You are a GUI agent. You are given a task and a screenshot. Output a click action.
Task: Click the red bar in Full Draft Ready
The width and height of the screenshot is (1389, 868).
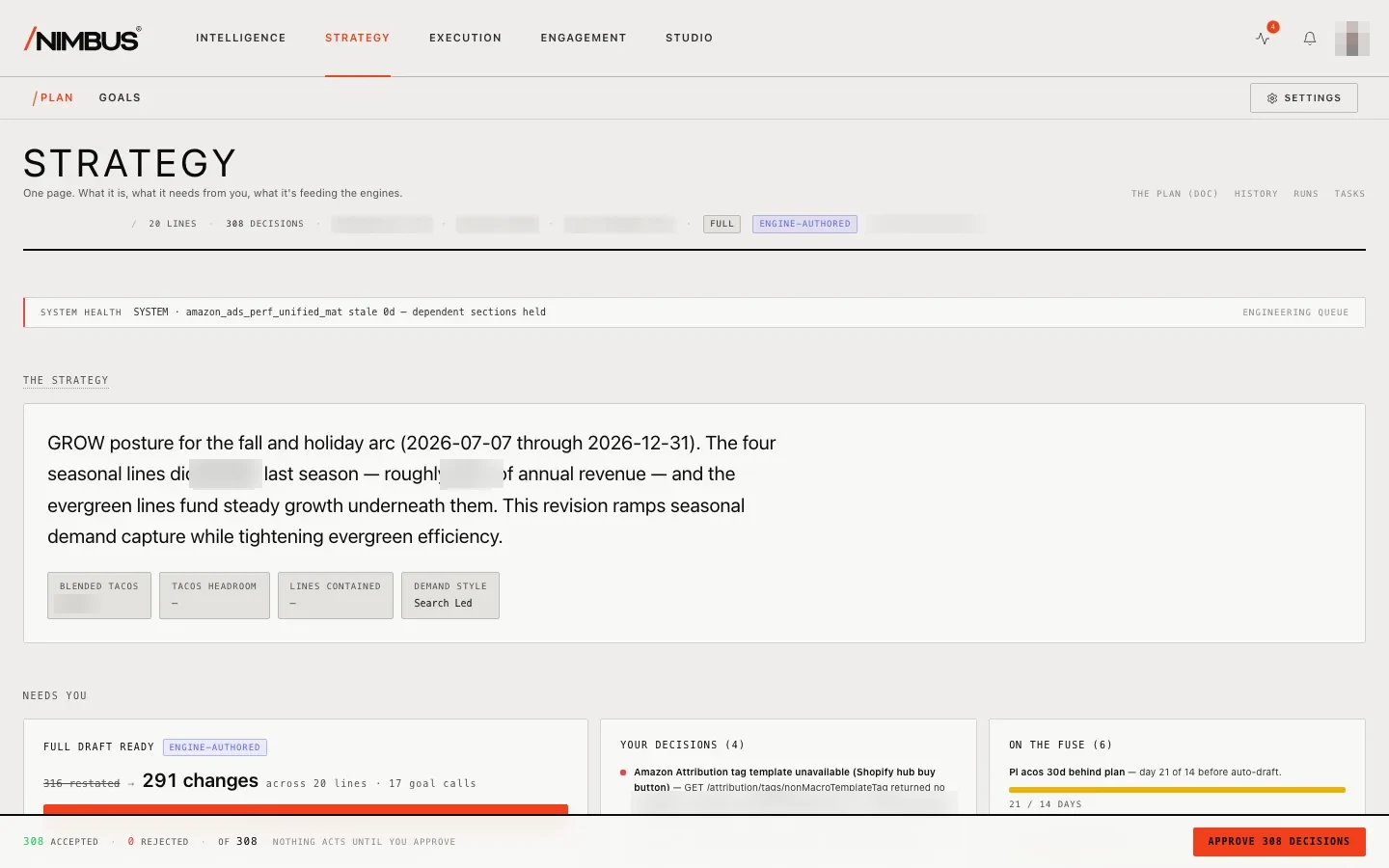(306, 809)
